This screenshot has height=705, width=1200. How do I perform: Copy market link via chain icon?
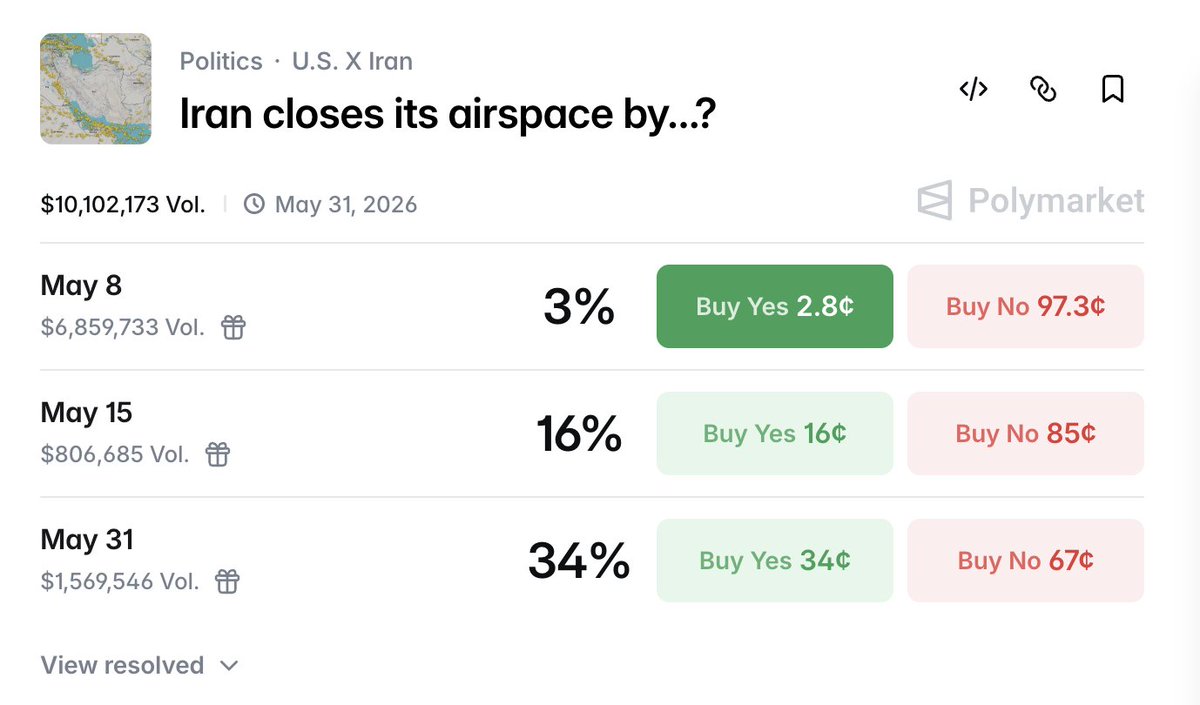1043,89
